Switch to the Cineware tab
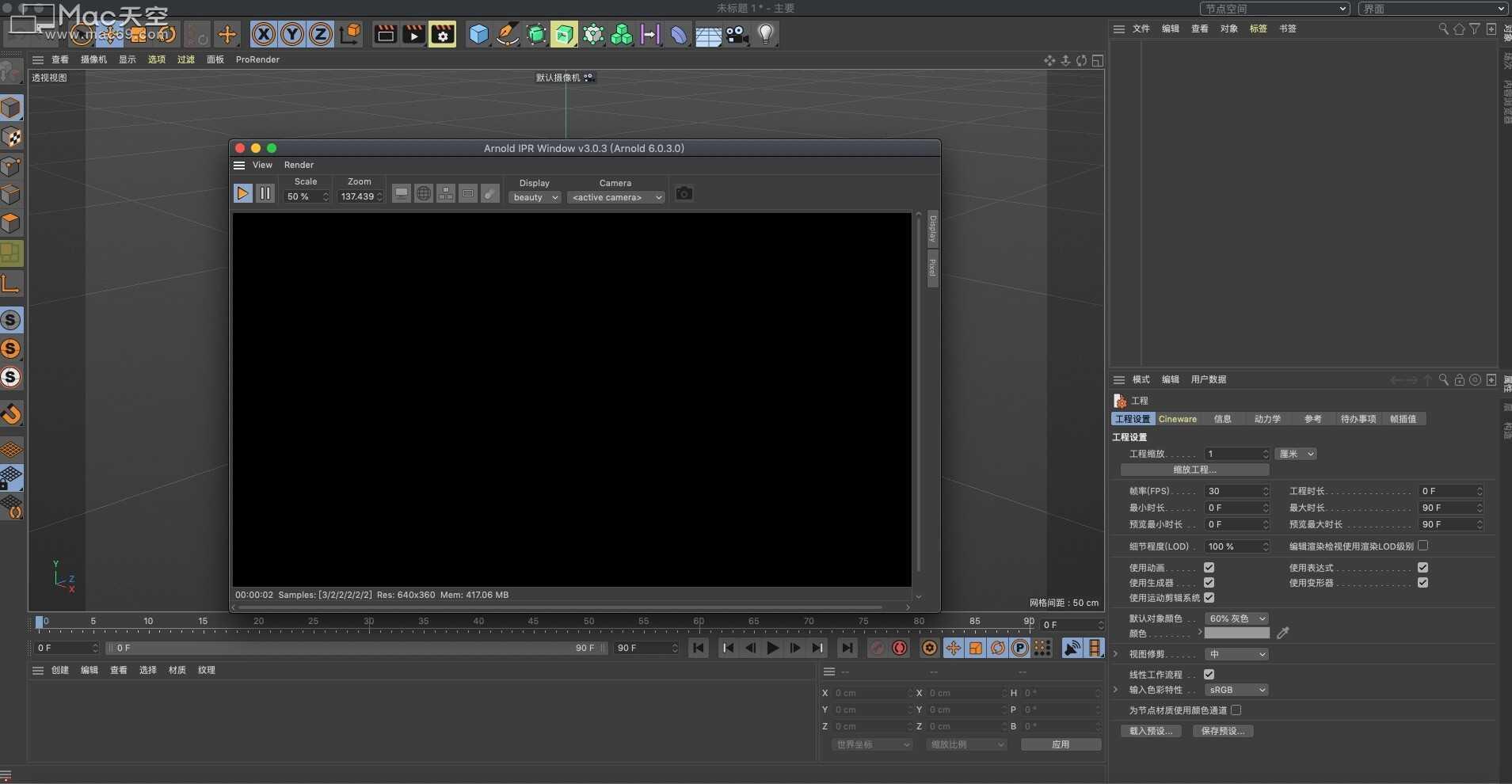This screenshot has height=784, width=1512. 1178,419
